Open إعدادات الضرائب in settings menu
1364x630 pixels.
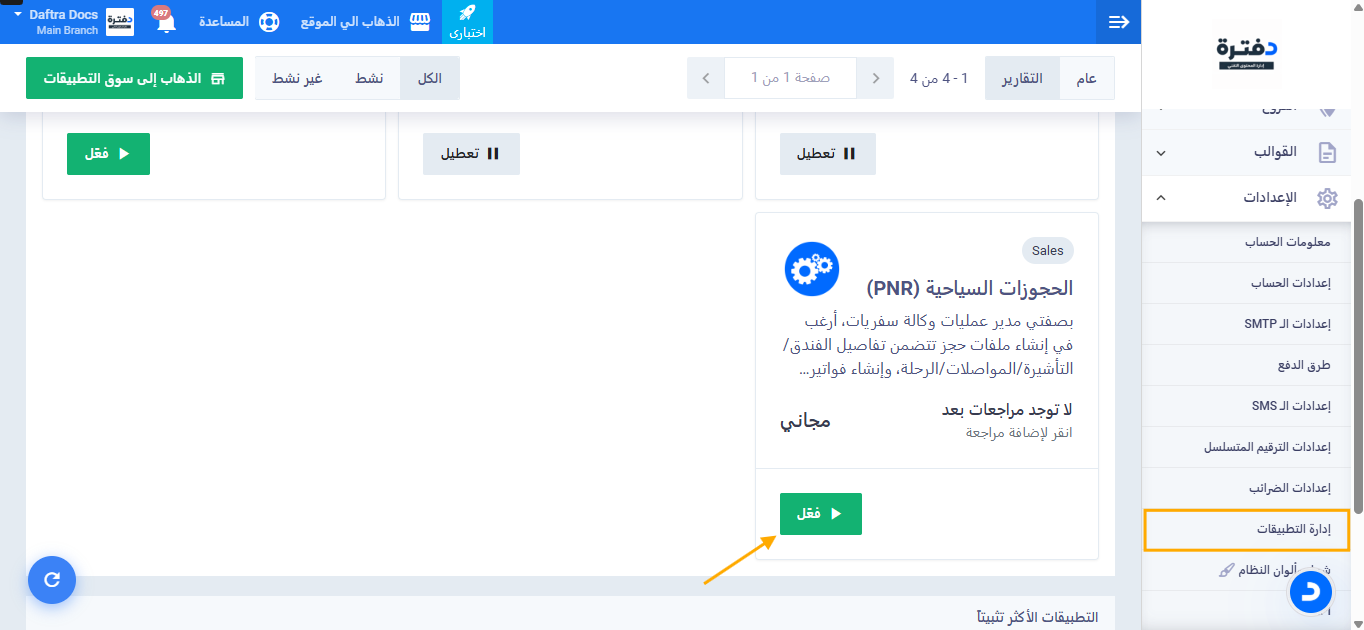click(x=1289, y=488)
